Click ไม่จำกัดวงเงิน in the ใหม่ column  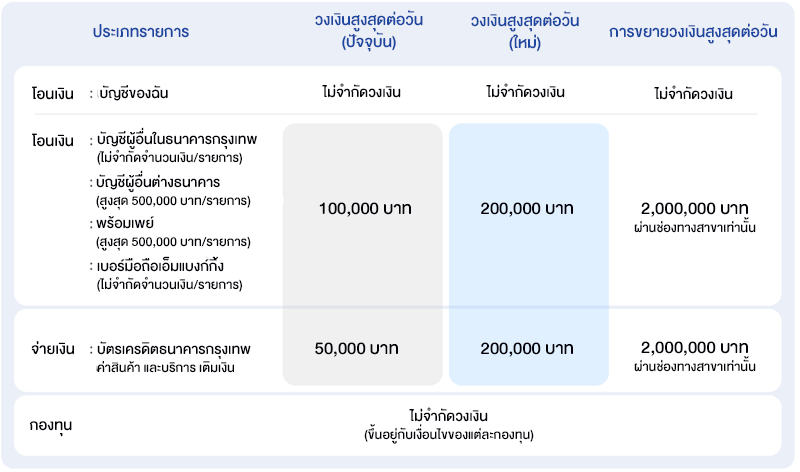click(x=526, y=93)
